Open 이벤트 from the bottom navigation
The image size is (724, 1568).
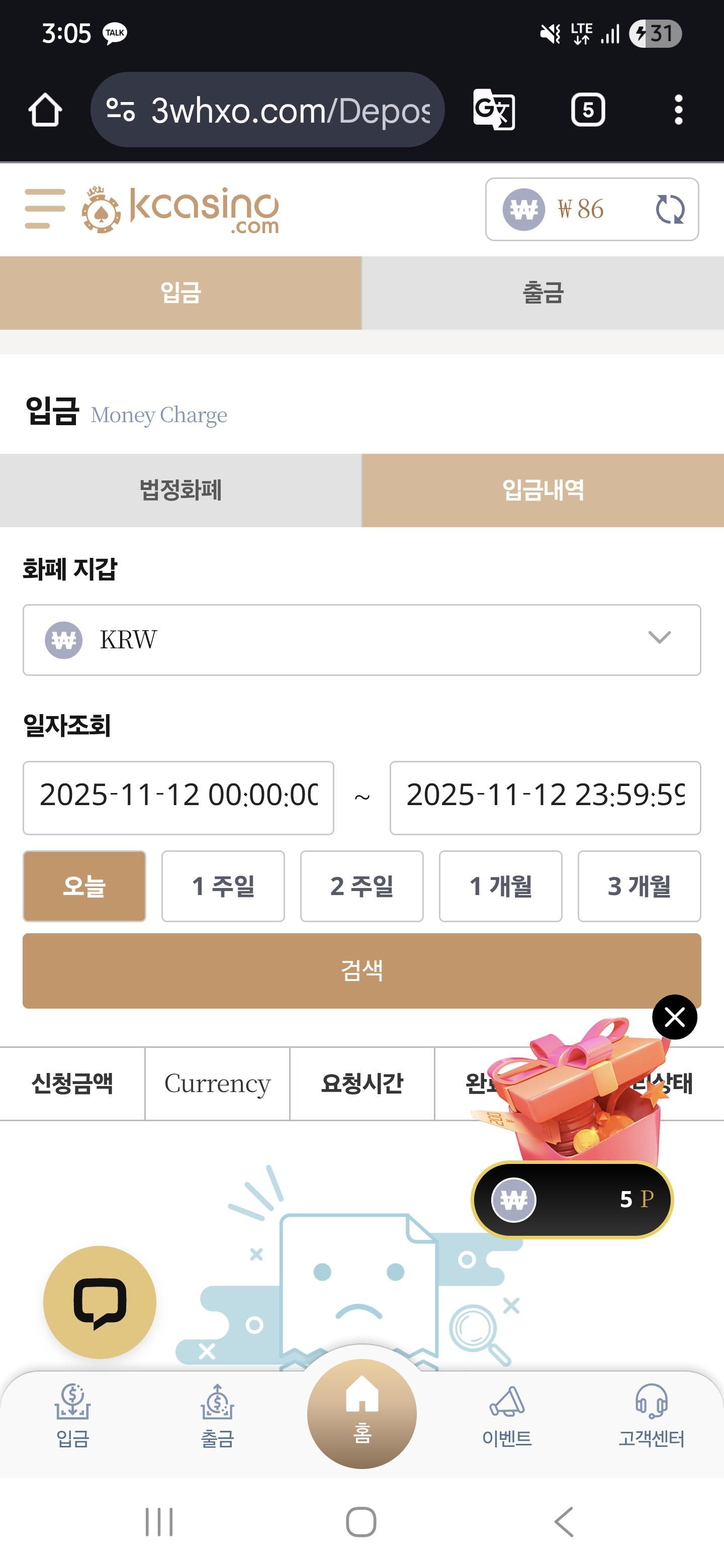(507, 1416)
